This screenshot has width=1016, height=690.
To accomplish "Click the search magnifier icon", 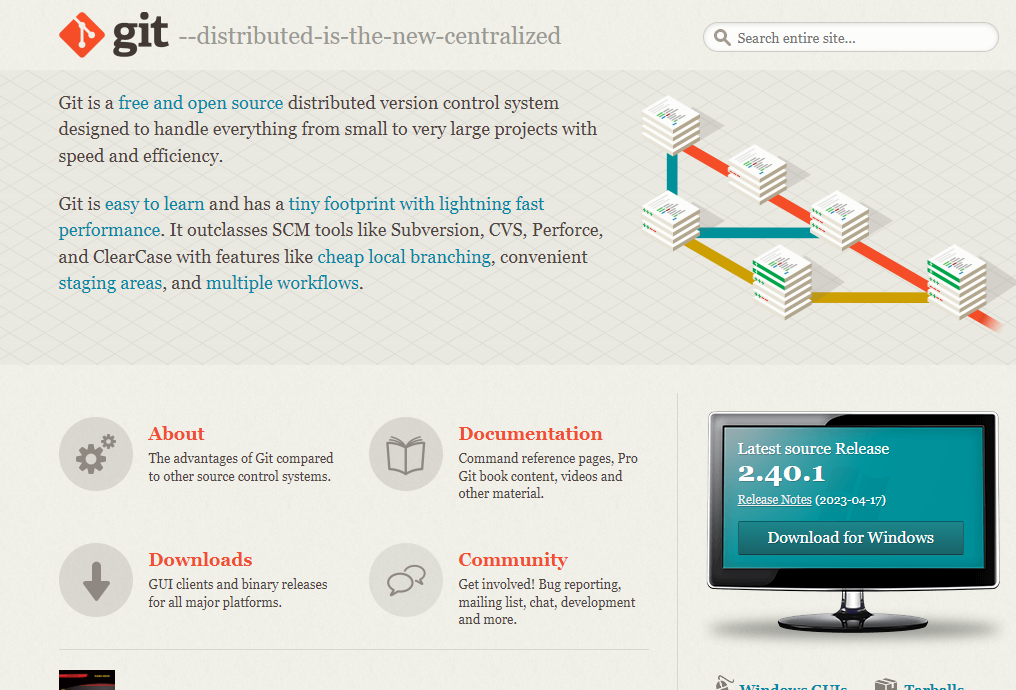I will (x=722, y=38).
